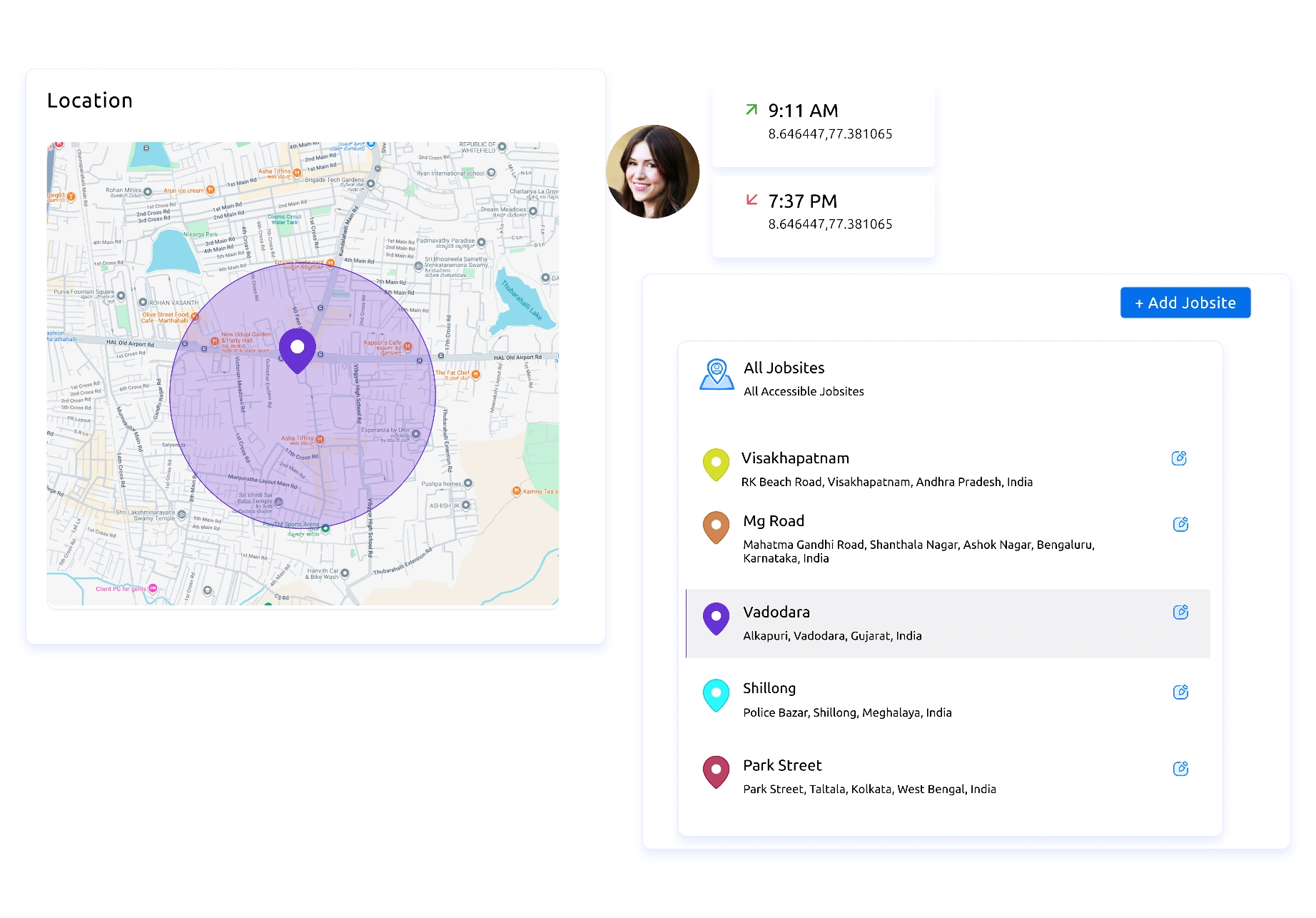1316x918 pixels.
Task: Click the 9:11 AM clock-in card
Action: pos(823,126)
